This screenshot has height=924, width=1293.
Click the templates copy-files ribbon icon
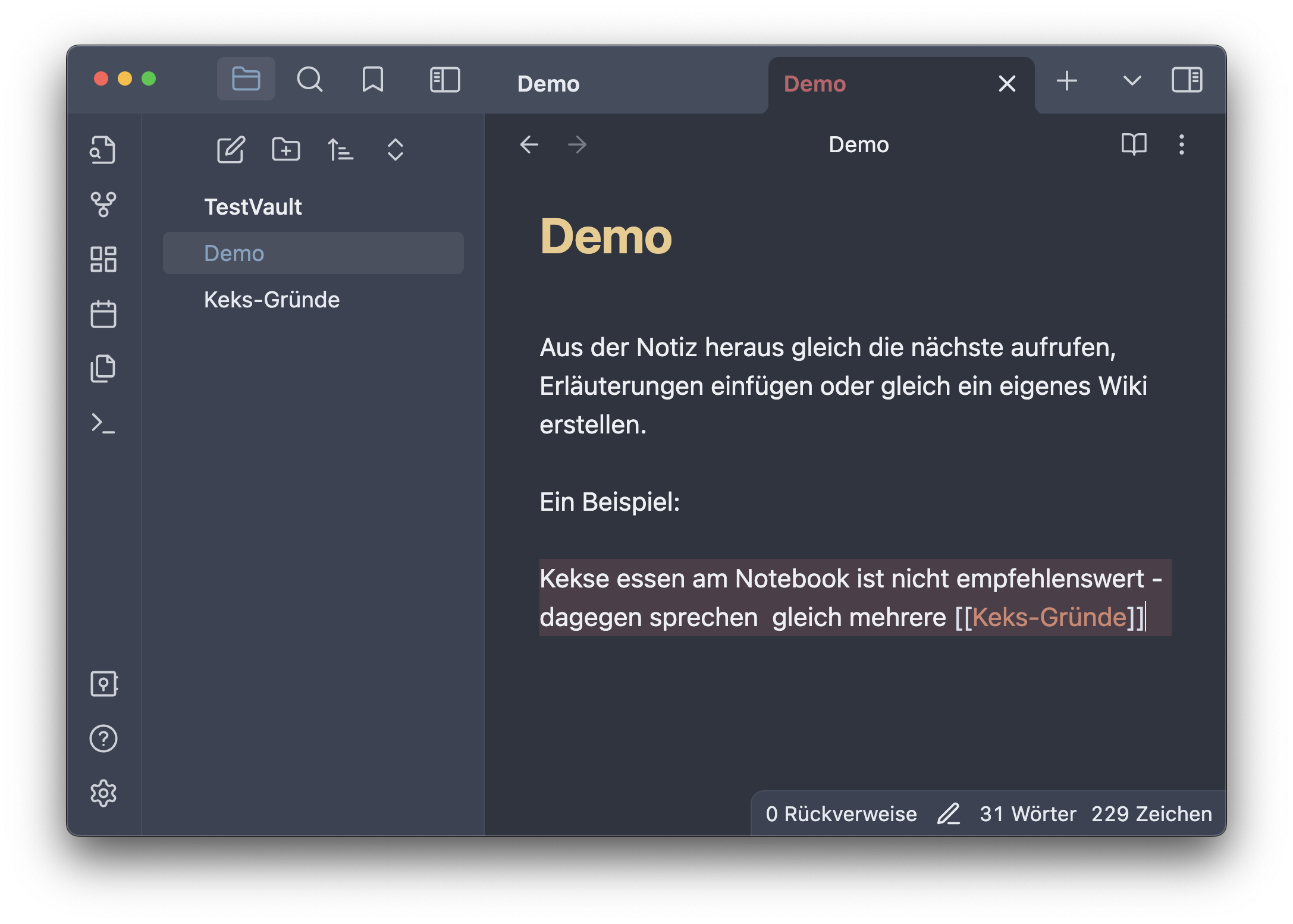(x=103, y=369)
